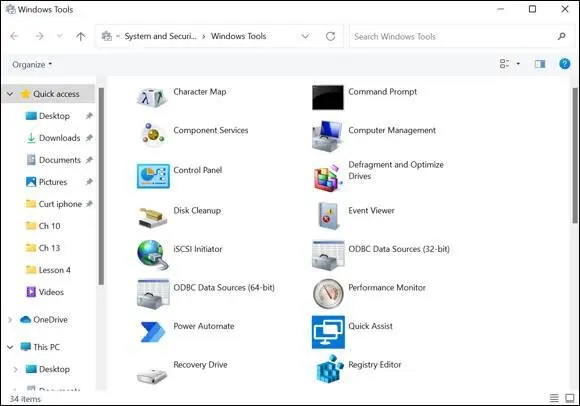Click System and Security breadcrumb
This screenshot has height=406, width=580.
(x=160, y=36)
